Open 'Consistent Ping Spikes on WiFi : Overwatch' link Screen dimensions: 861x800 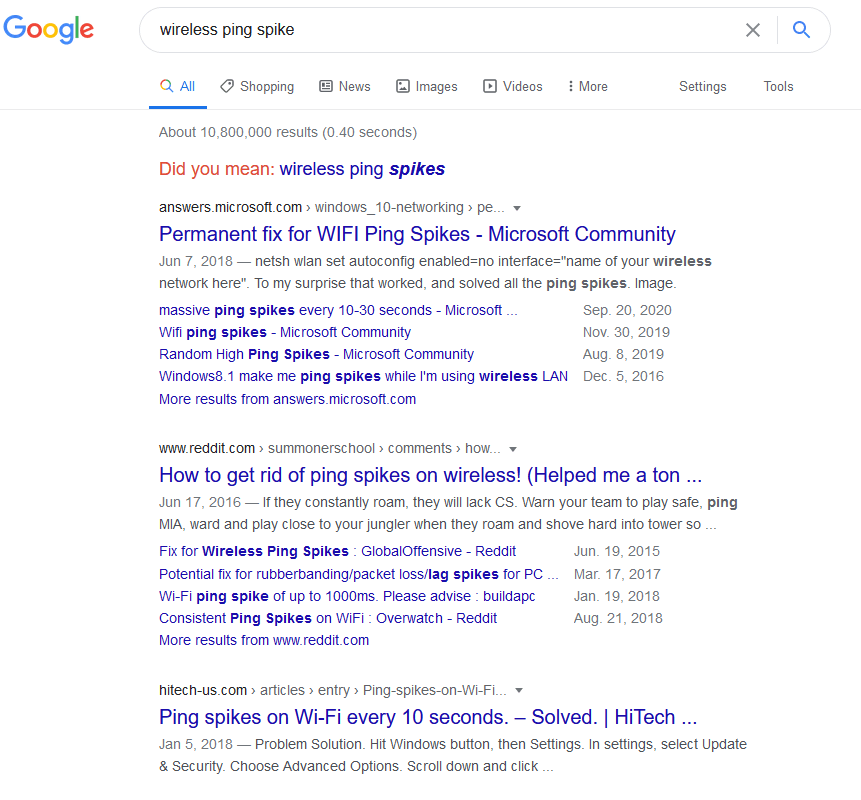(328, 618)
